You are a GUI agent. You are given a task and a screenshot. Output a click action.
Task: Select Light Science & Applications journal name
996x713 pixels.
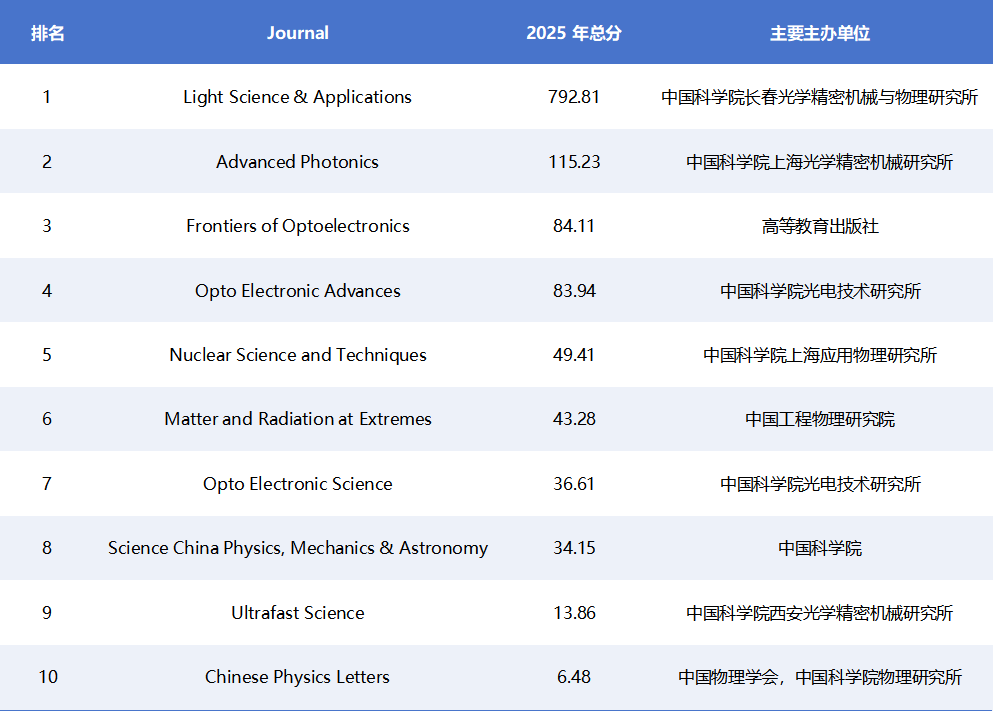click(x=297, y=97)
